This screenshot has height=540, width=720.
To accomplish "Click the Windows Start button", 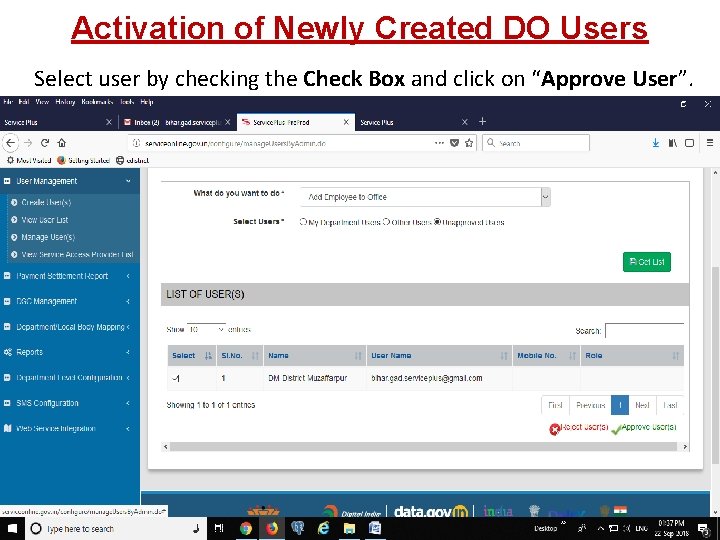I will tap(12, 529).
